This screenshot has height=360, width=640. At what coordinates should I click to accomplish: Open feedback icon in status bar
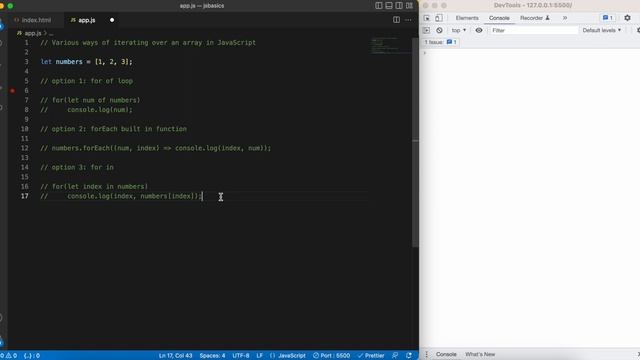click(x=395, y=356)
